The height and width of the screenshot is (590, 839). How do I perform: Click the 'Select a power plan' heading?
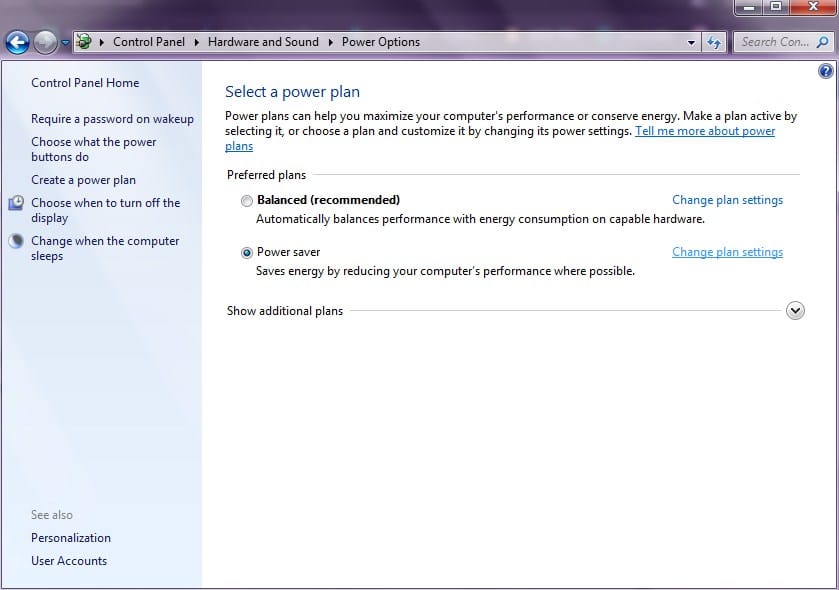pos(292,92)
